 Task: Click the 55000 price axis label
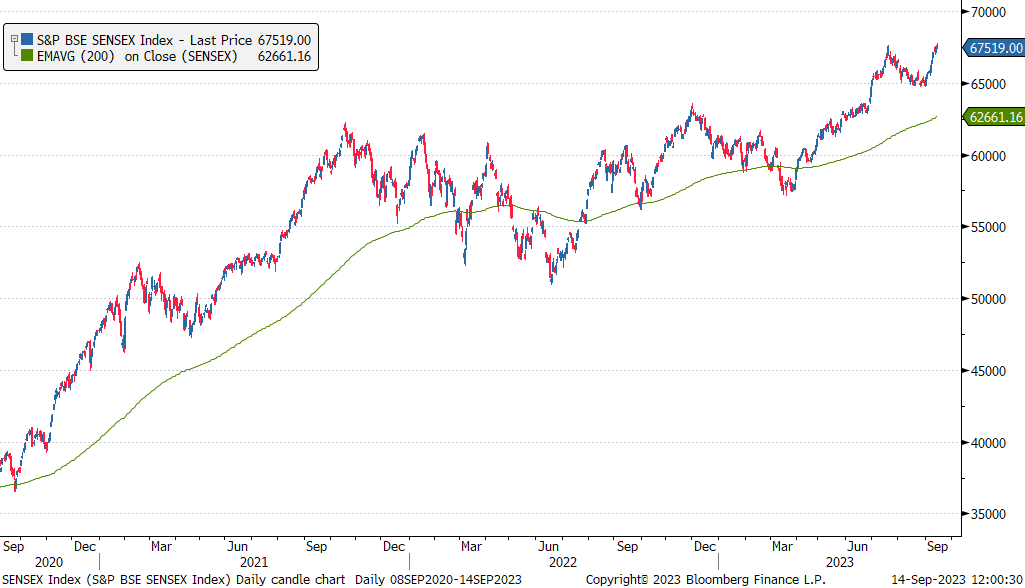tap(988, 227)
